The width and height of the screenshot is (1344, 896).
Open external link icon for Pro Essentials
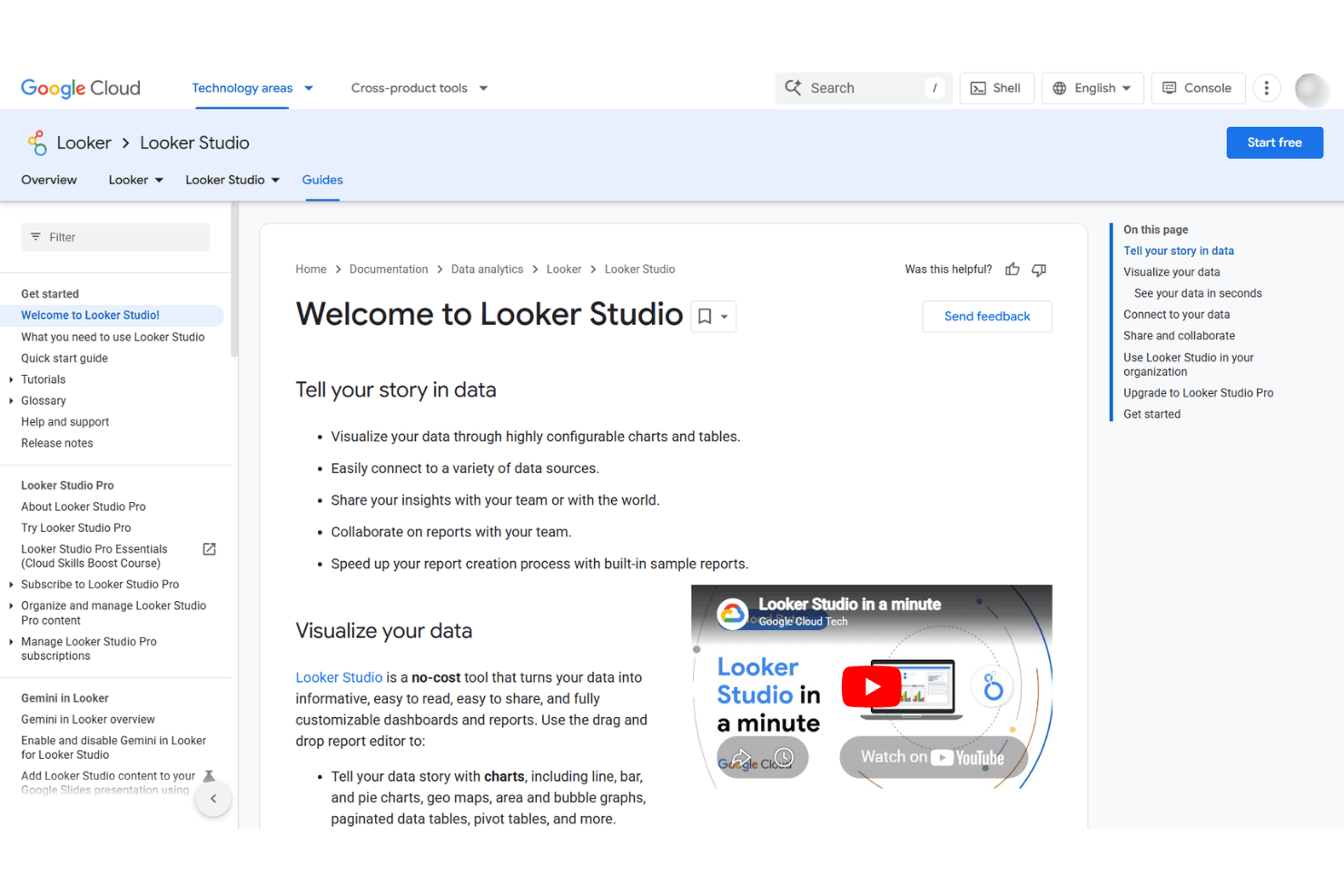pos(209,549)
